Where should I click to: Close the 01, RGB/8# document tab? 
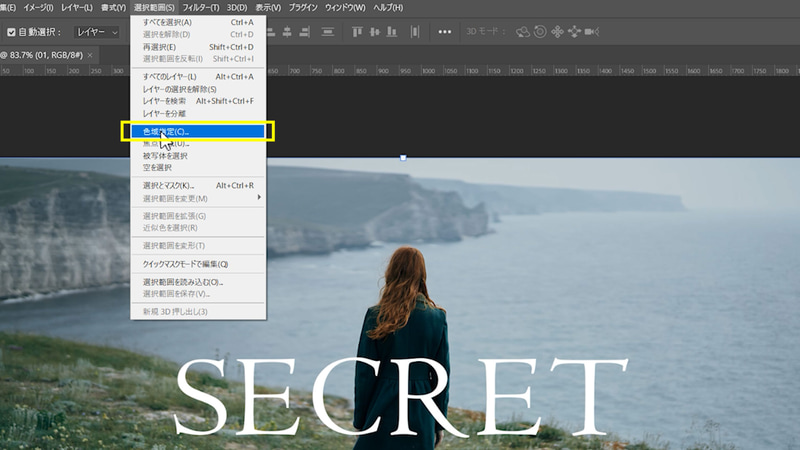click(x=90, y=55)
